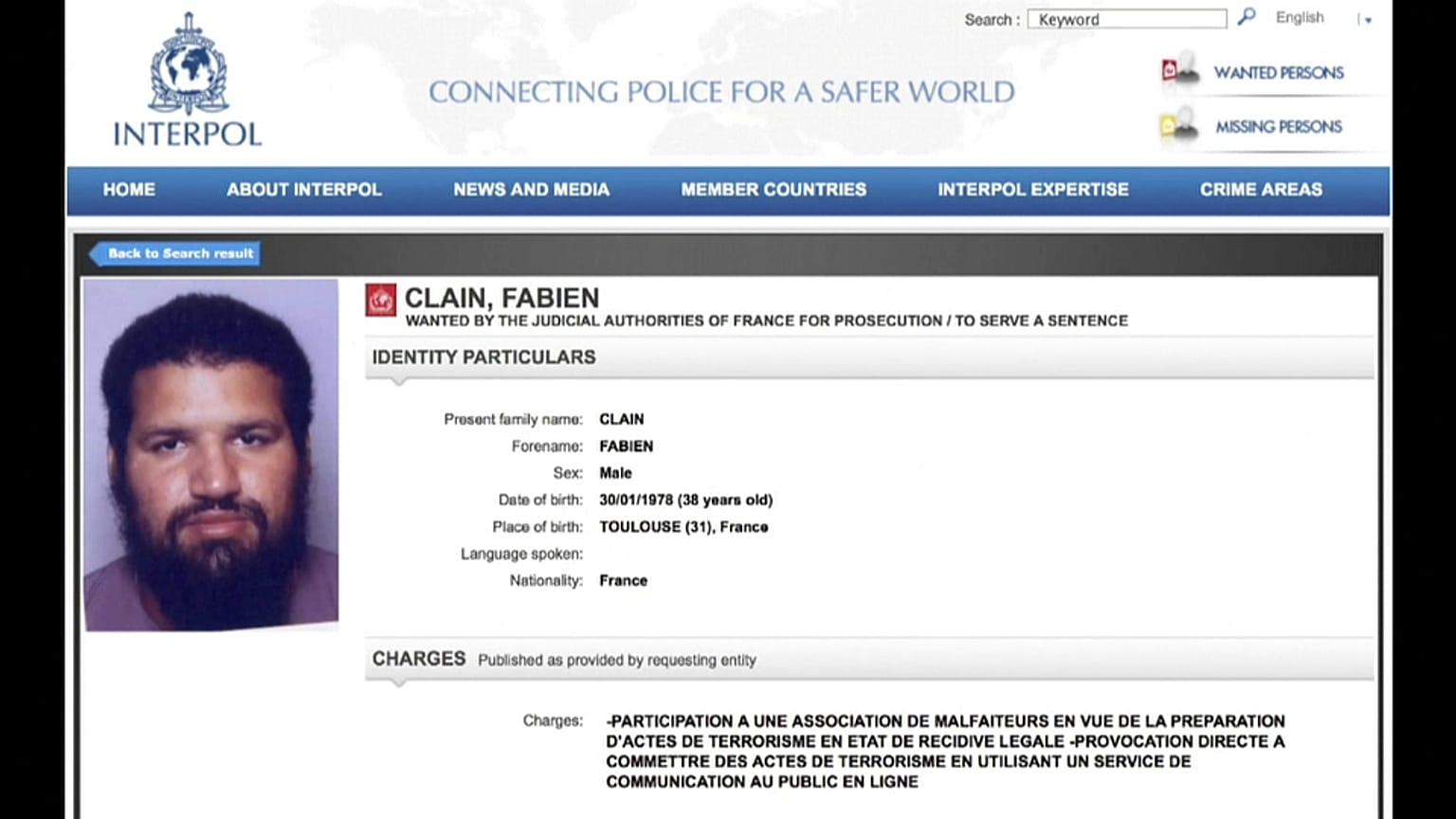The height and width of the screenshot is (819, 1456).
Task: Click the wanted person photo thumbnail
Action: point(210,455)
